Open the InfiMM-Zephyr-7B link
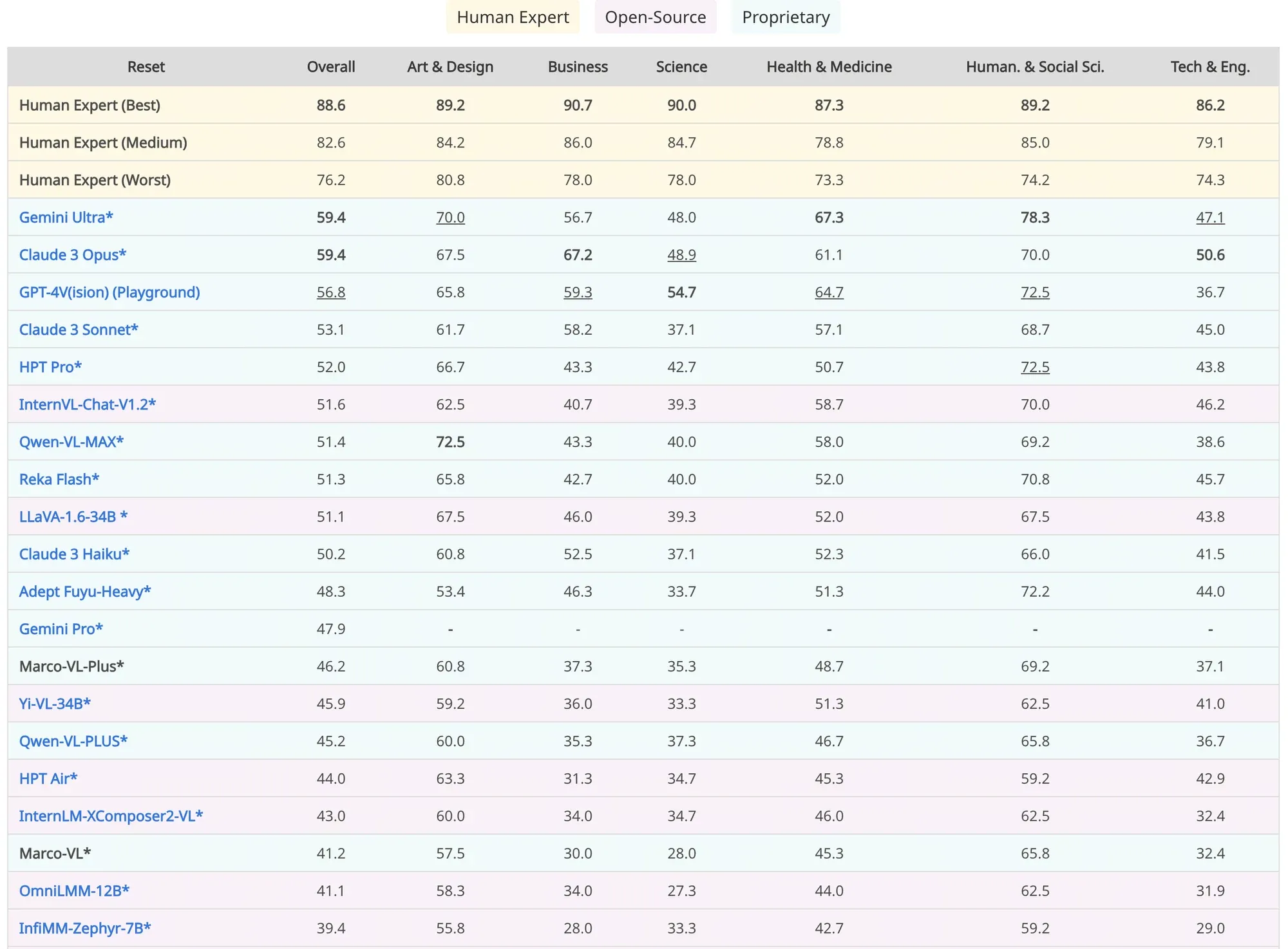Screen dimensions: 1288x949 (x=84, y=928)
